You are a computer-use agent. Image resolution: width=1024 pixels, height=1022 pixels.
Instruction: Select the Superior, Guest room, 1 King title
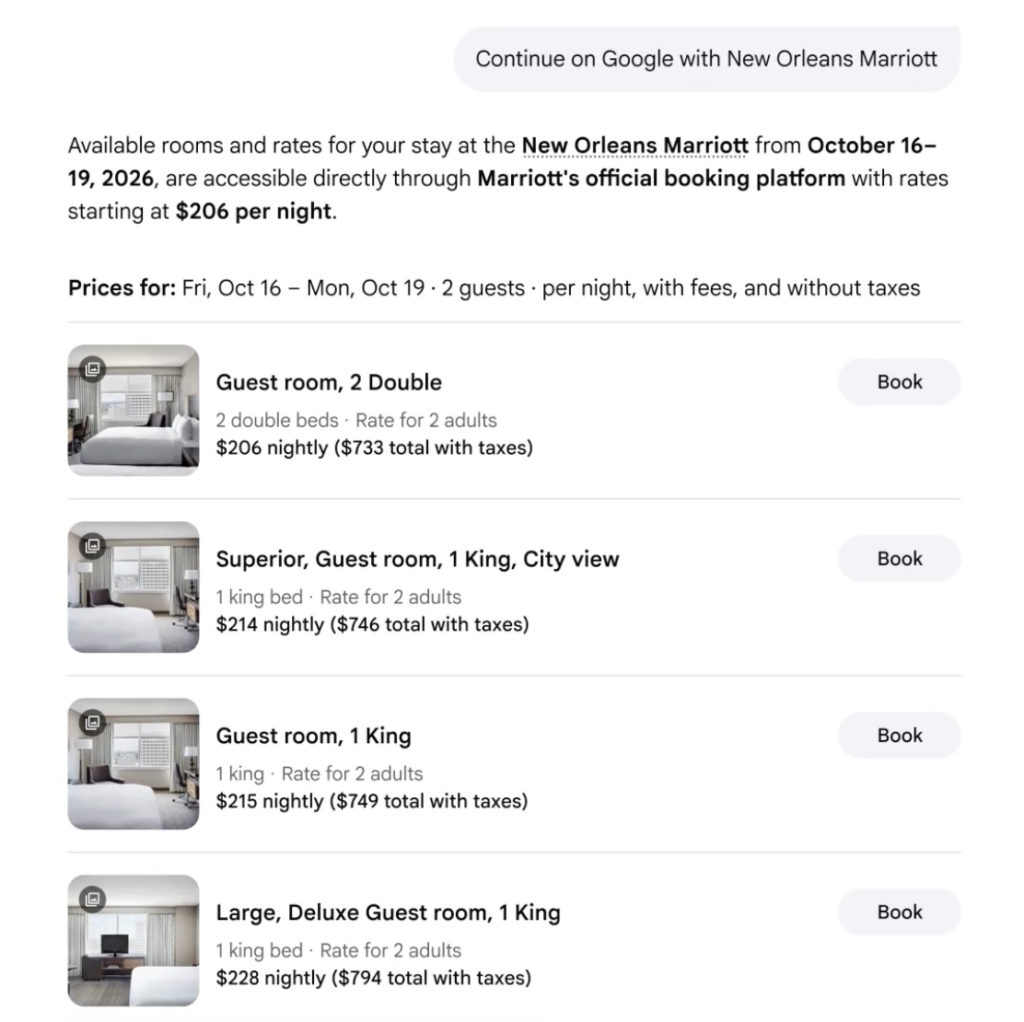tap(417, 560)
